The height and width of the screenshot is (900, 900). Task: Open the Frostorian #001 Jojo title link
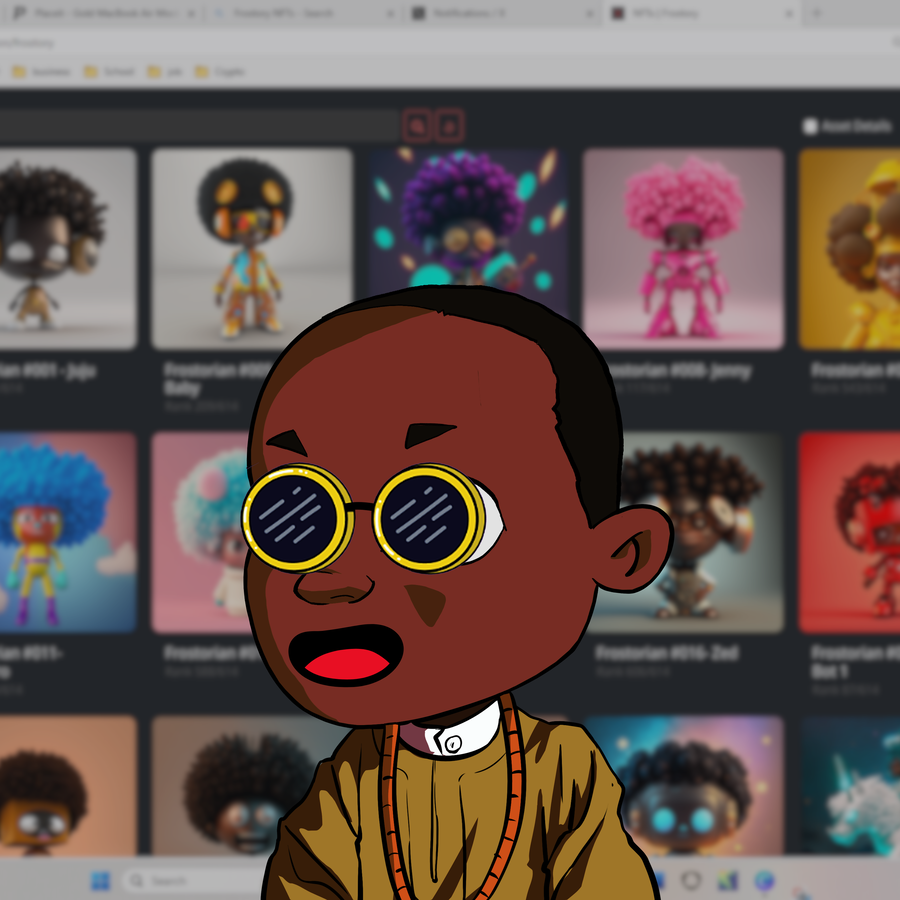[48, 371]
